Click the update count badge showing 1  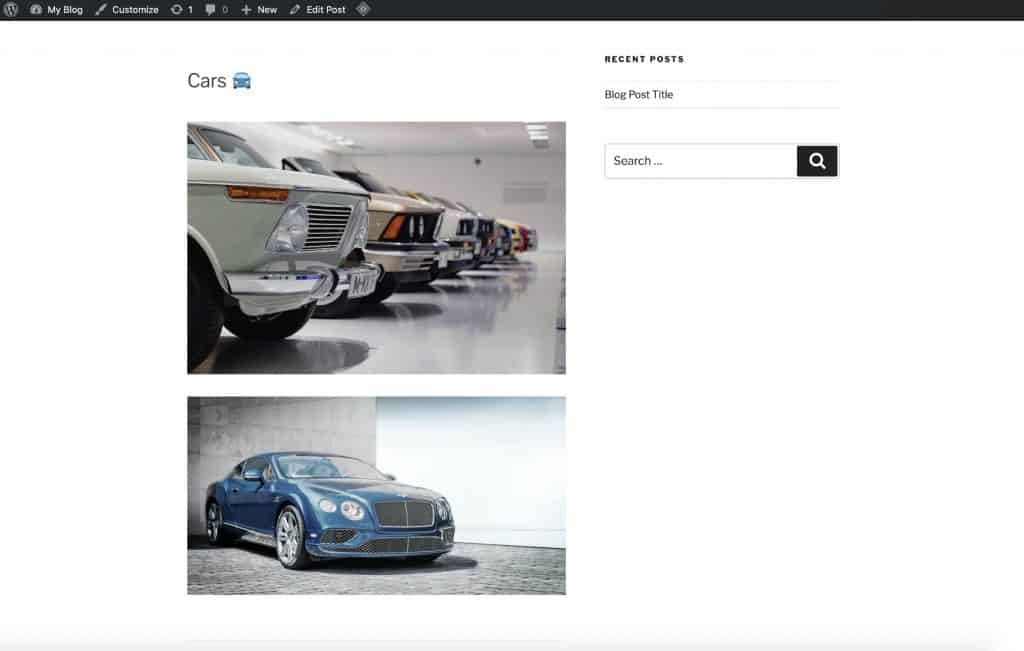(x=190, y=9)
